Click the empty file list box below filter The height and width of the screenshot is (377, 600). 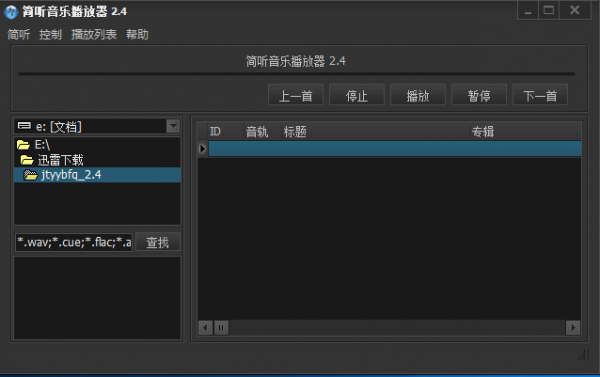coord(97,298)
